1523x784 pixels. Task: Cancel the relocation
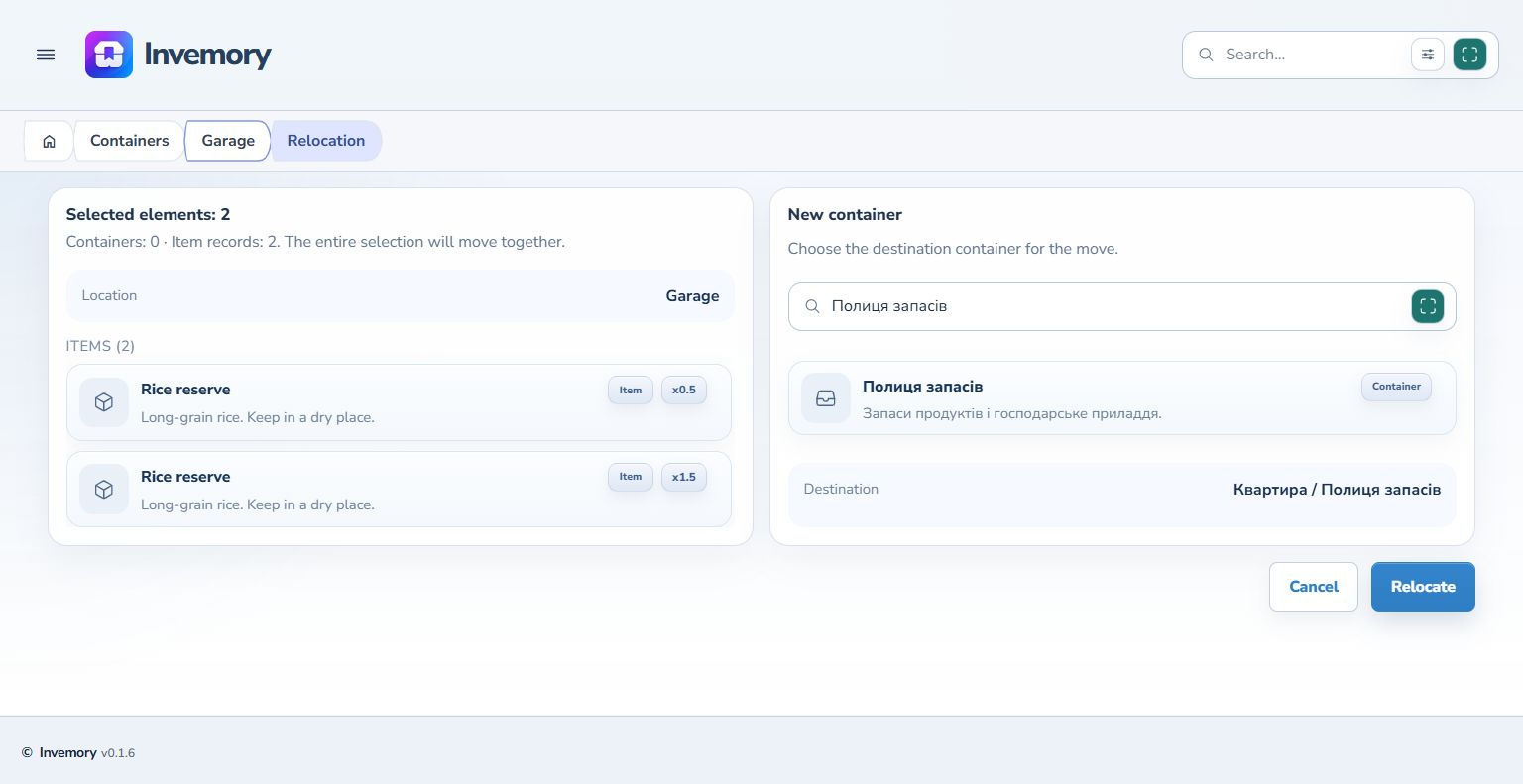1314,587
